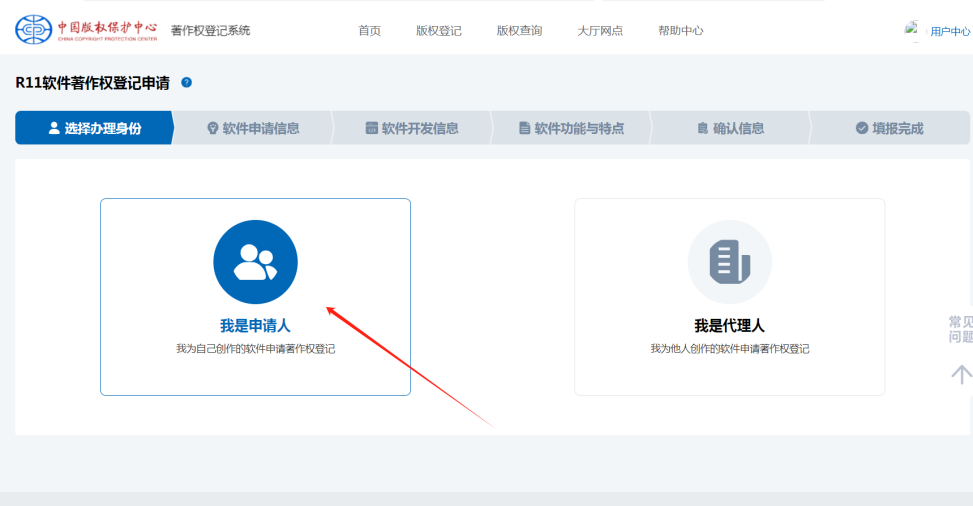Select the 填报完成 step tab
Screen dimensions: 973x506
889,128
